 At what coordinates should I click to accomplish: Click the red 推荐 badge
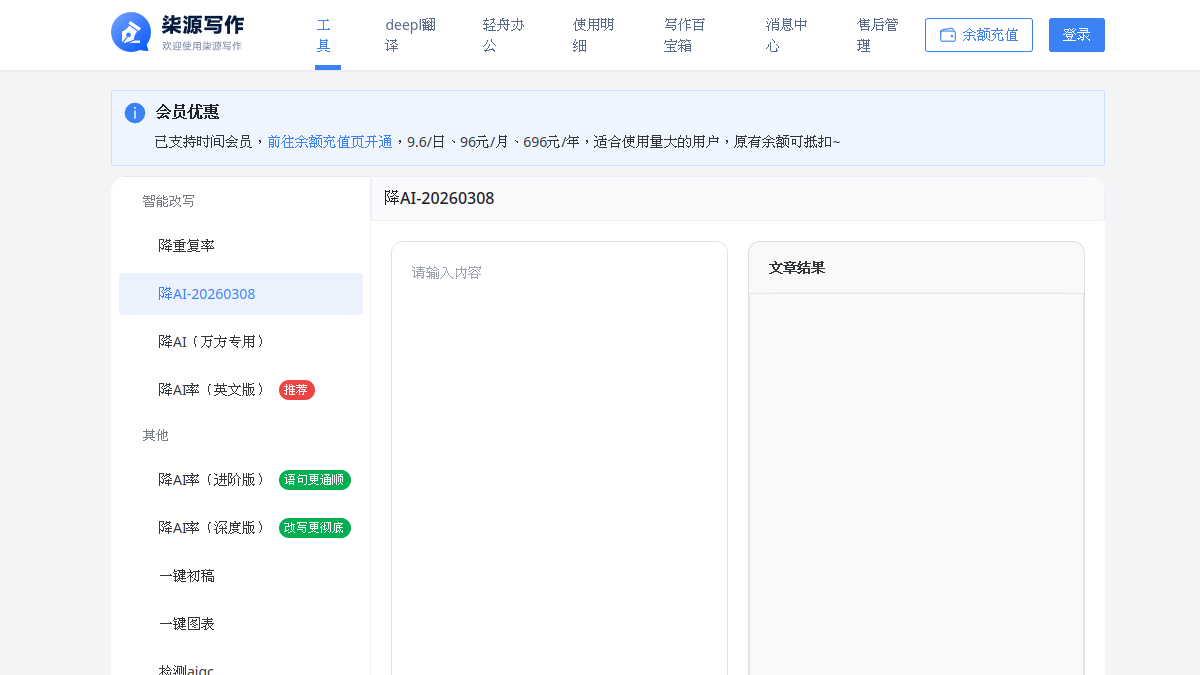pyautogui.click(x=297, y=390)
